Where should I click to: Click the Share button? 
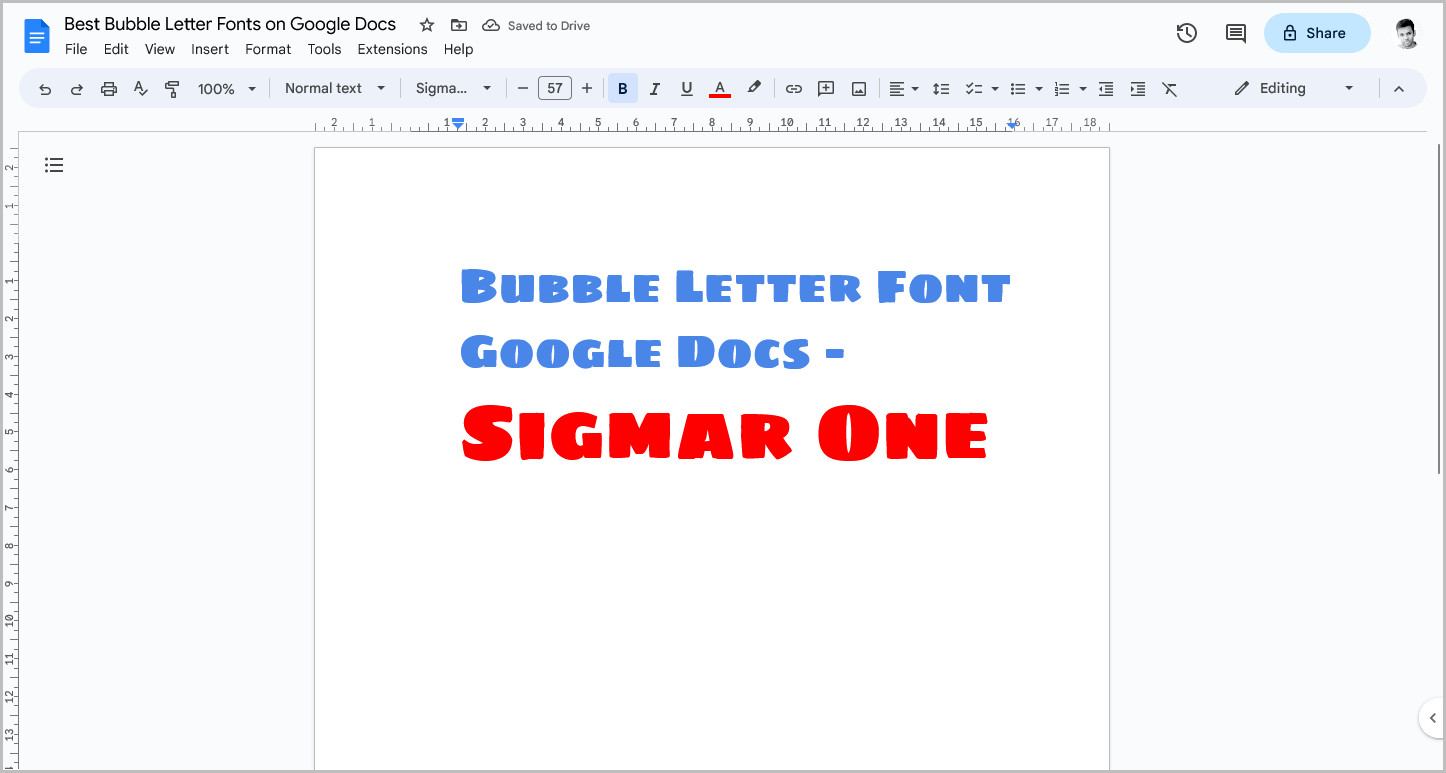tap(1316, 33)
